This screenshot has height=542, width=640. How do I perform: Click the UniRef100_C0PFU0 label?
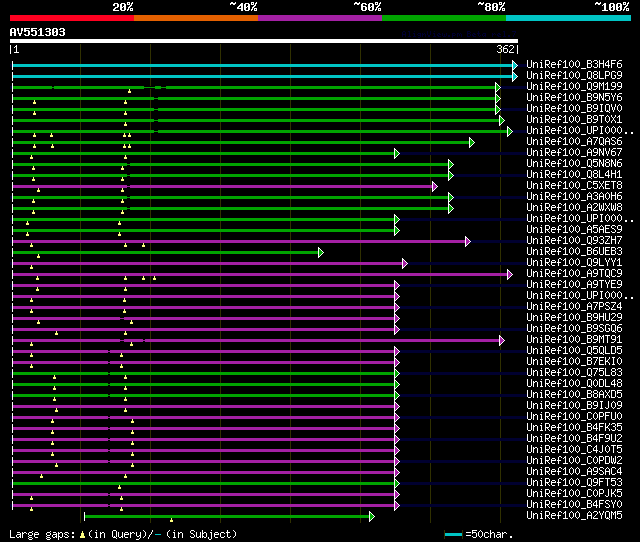(574, 417)
